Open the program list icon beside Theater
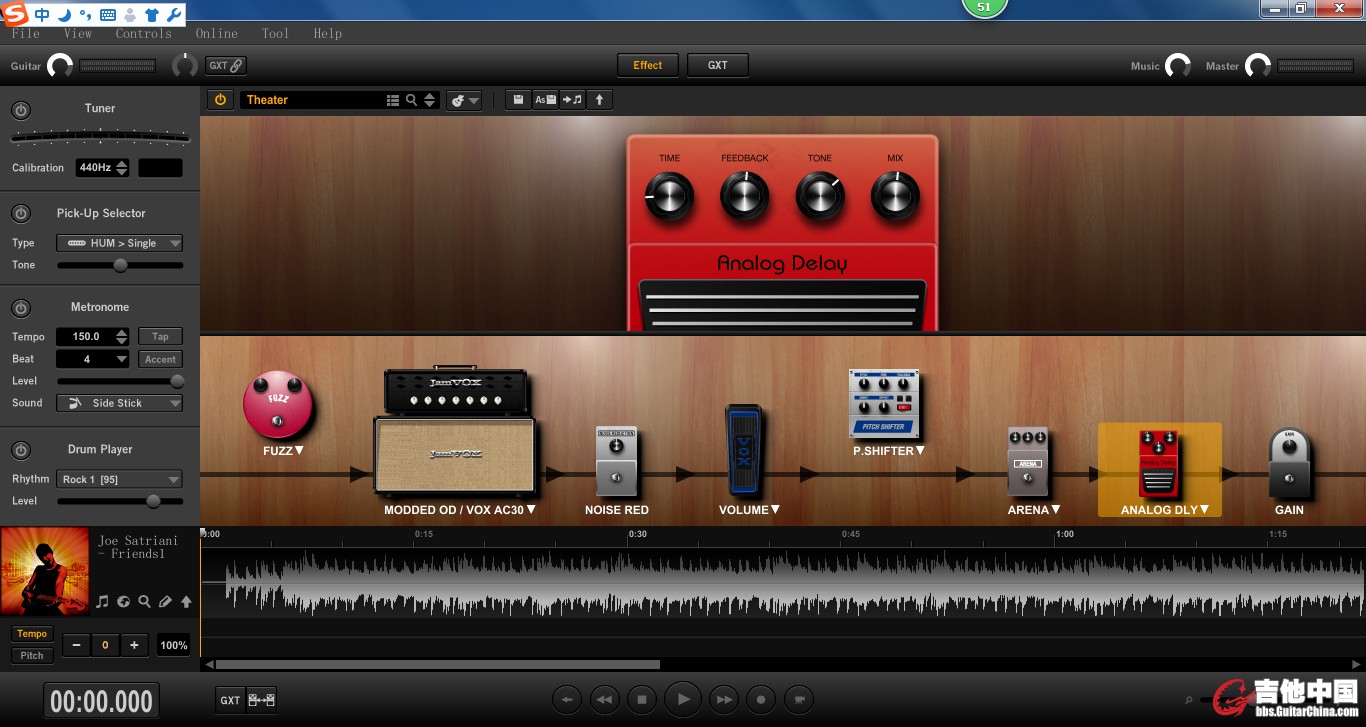Image resolution: width=1366 pixels, height=727 pixels. point(393,100)
